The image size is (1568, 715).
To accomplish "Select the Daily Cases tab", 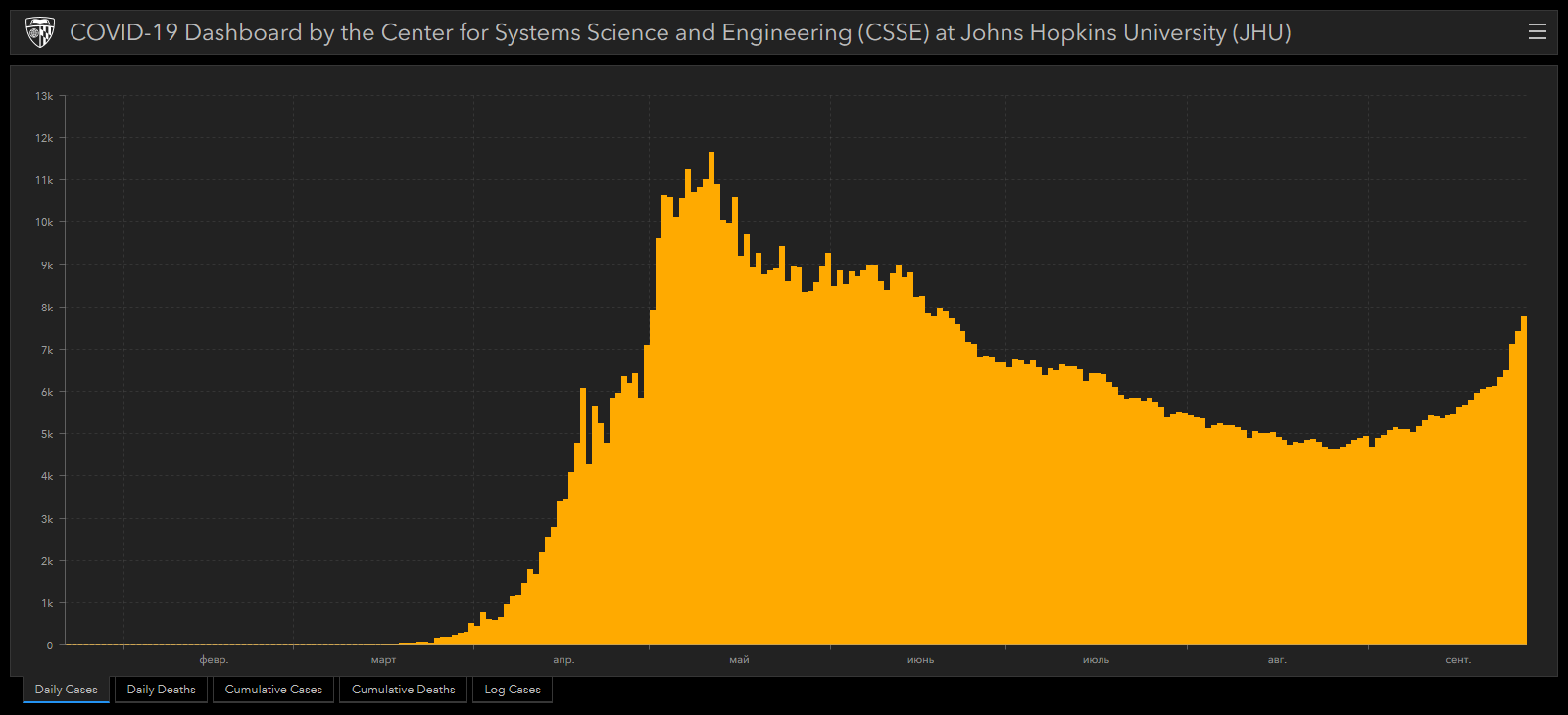I will (x=67, y=690).
